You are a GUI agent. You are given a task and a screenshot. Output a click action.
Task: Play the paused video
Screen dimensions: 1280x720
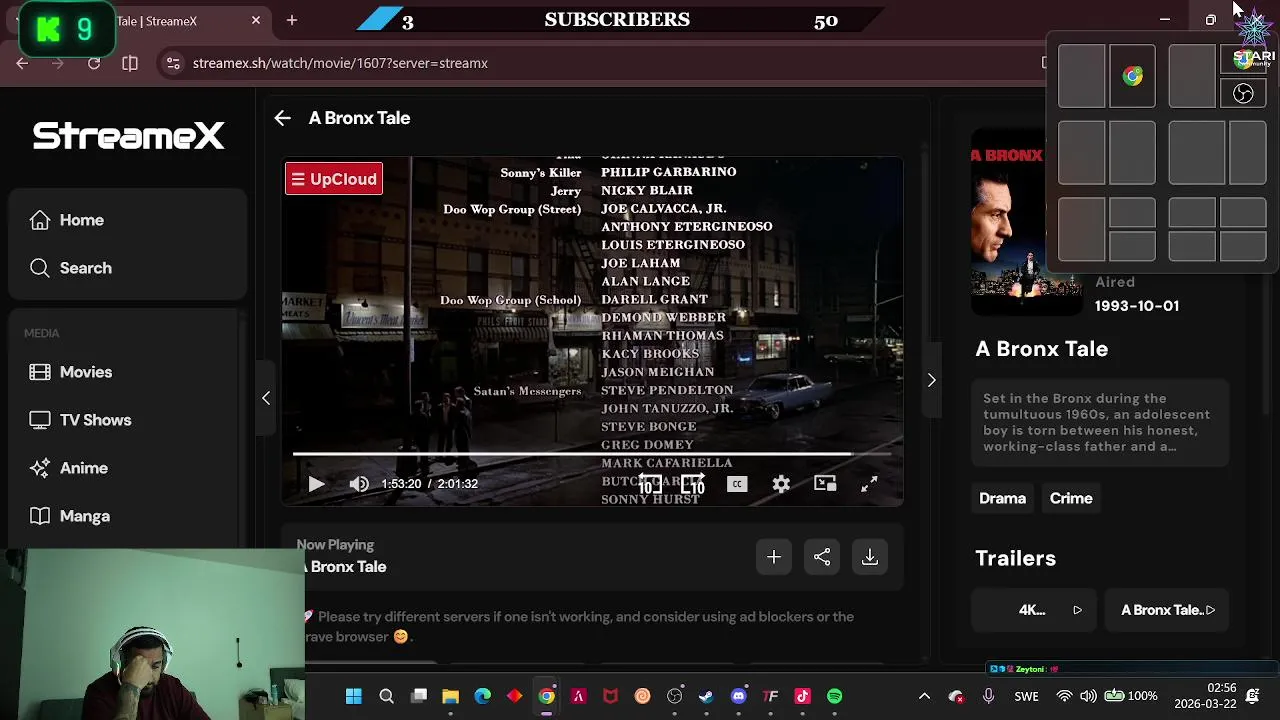(316, 484)
